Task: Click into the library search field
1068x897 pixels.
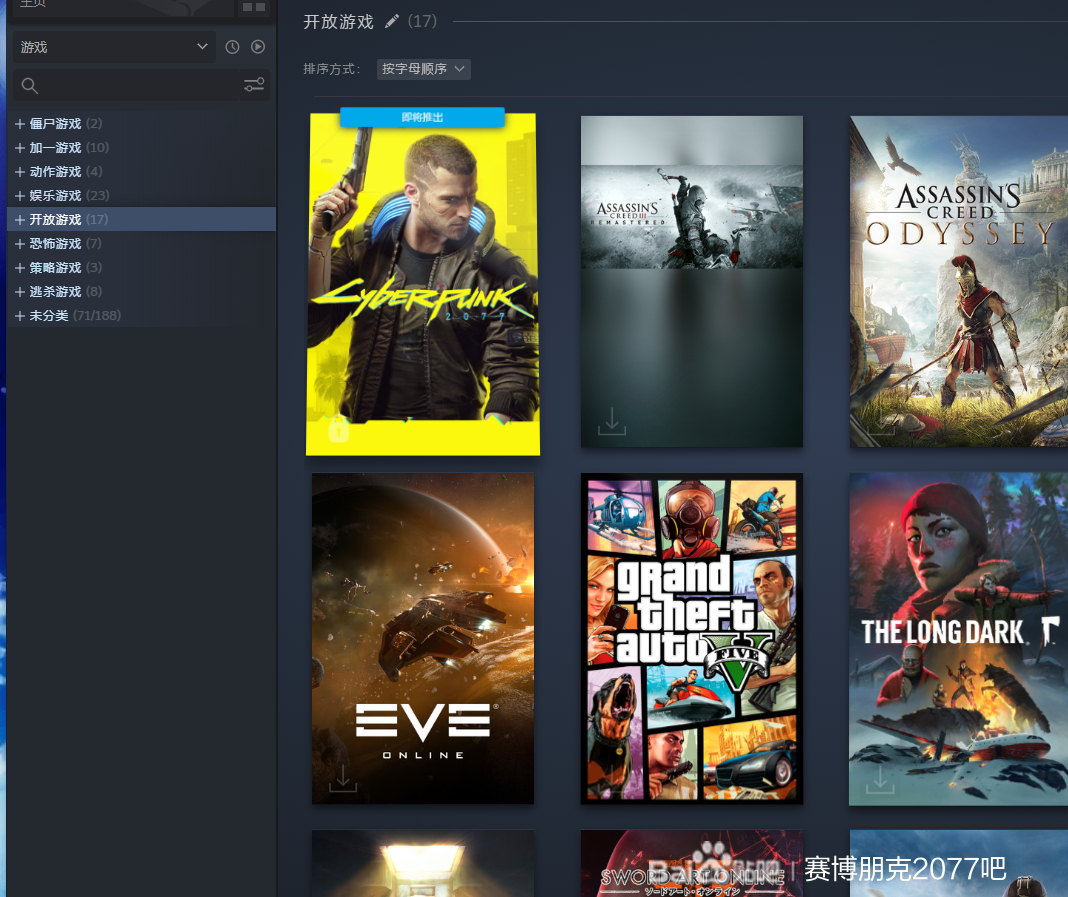Action: (x=141, y=85)
